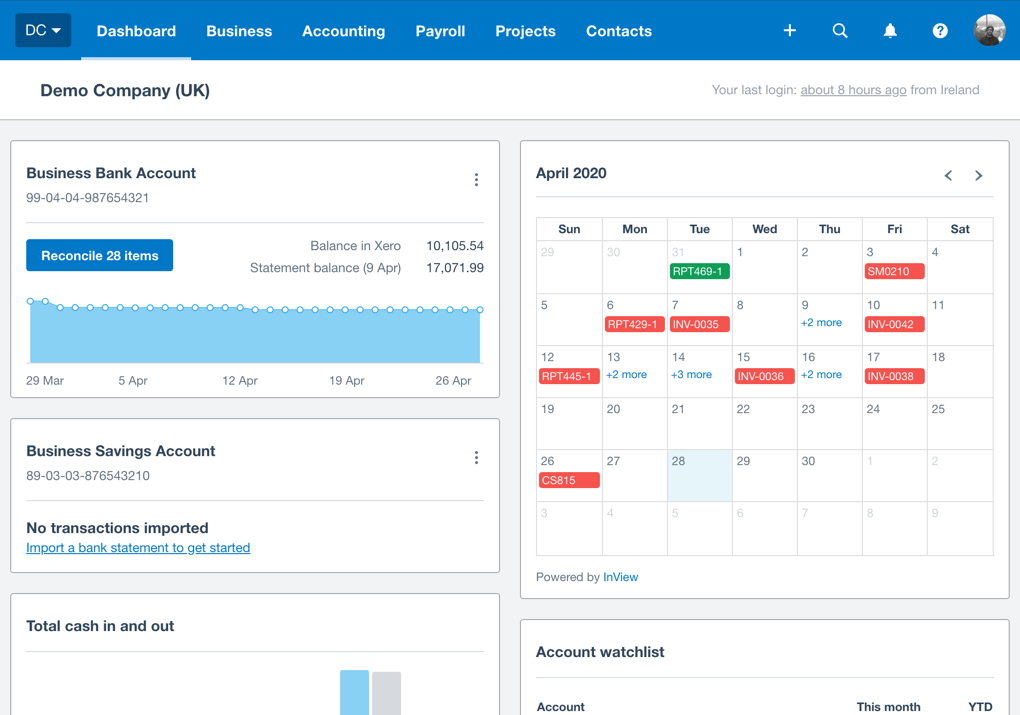Open the InView link
The width and height of the screenshot is (1020, 715).
coord(620,577)
